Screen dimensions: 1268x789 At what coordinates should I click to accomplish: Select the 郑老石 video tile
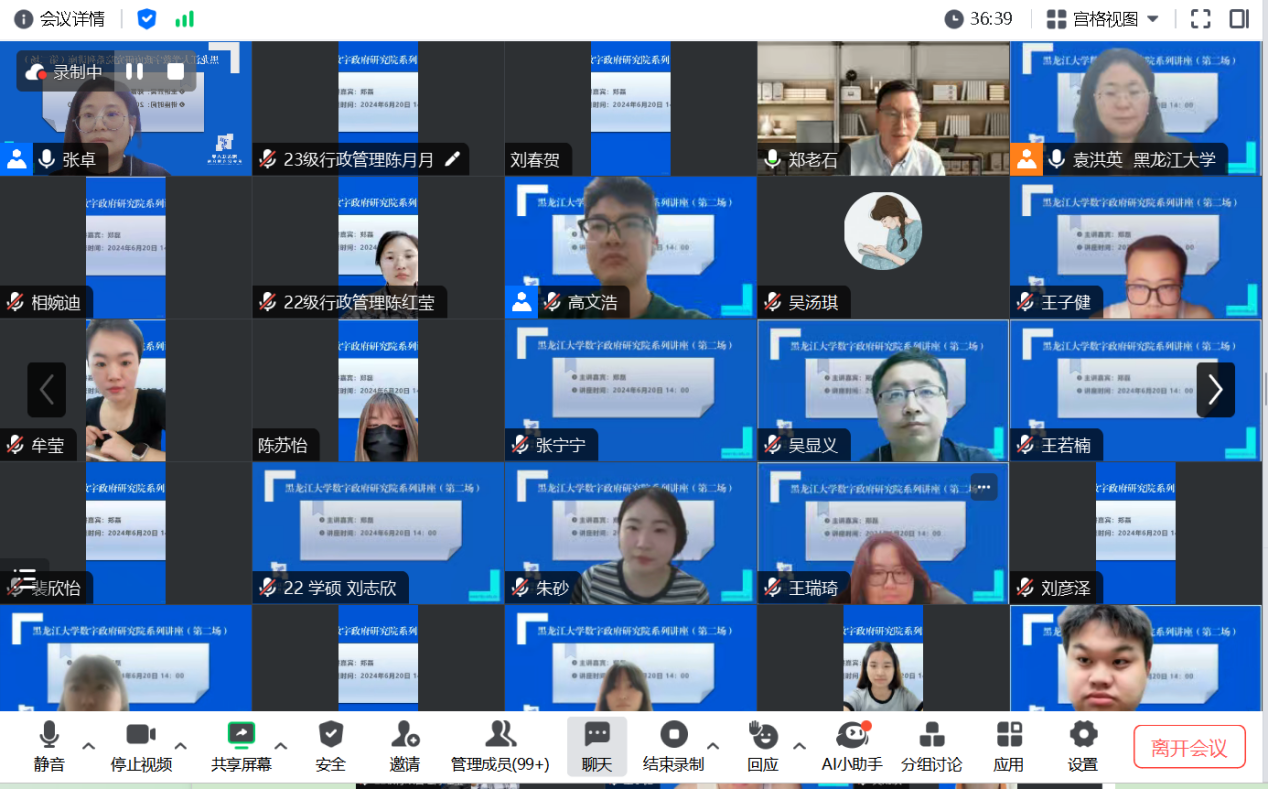point(882,108)
